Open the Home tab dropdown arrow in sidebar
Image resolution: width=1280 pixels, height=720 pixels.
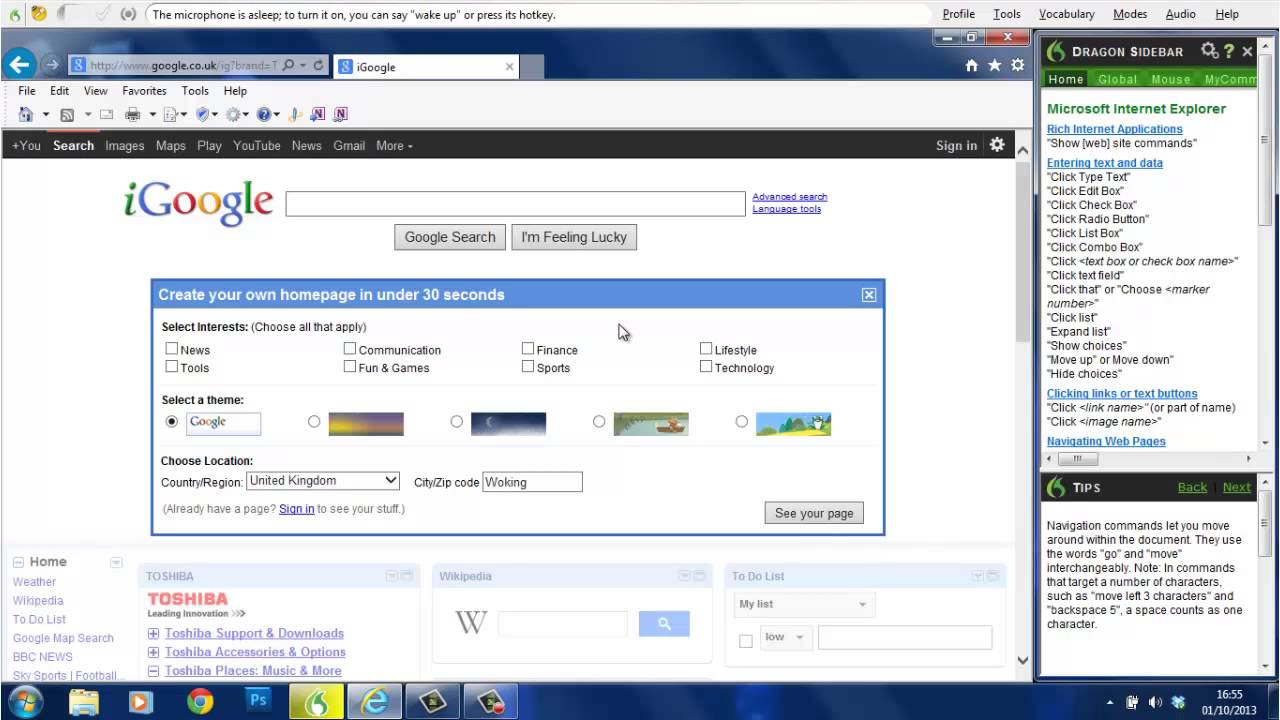116,562
